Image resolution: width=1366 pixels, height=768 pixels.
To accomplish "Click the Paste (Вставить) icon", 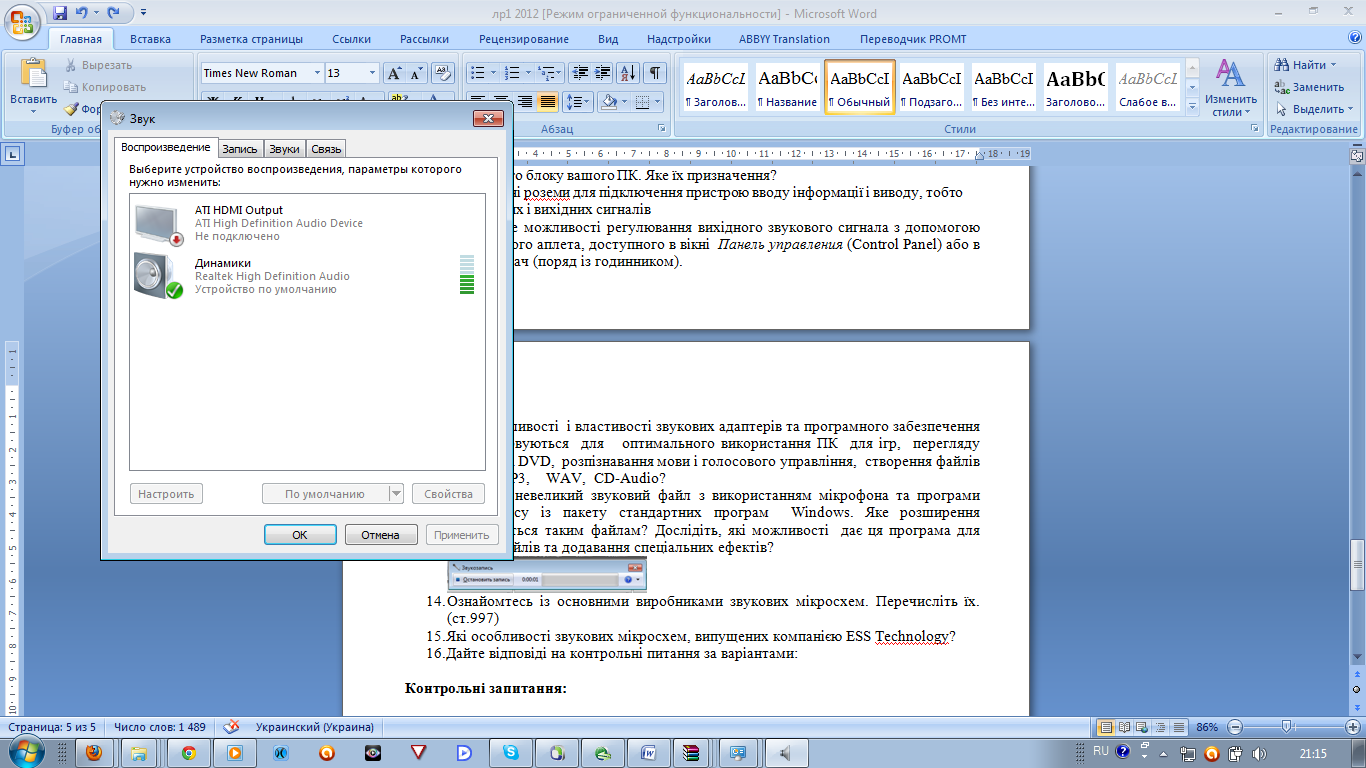I will [34, 74].
